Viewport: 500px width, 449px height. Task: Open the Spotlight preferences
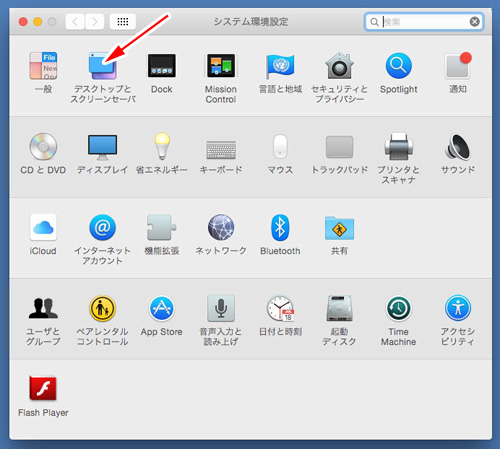click(398, 66)
